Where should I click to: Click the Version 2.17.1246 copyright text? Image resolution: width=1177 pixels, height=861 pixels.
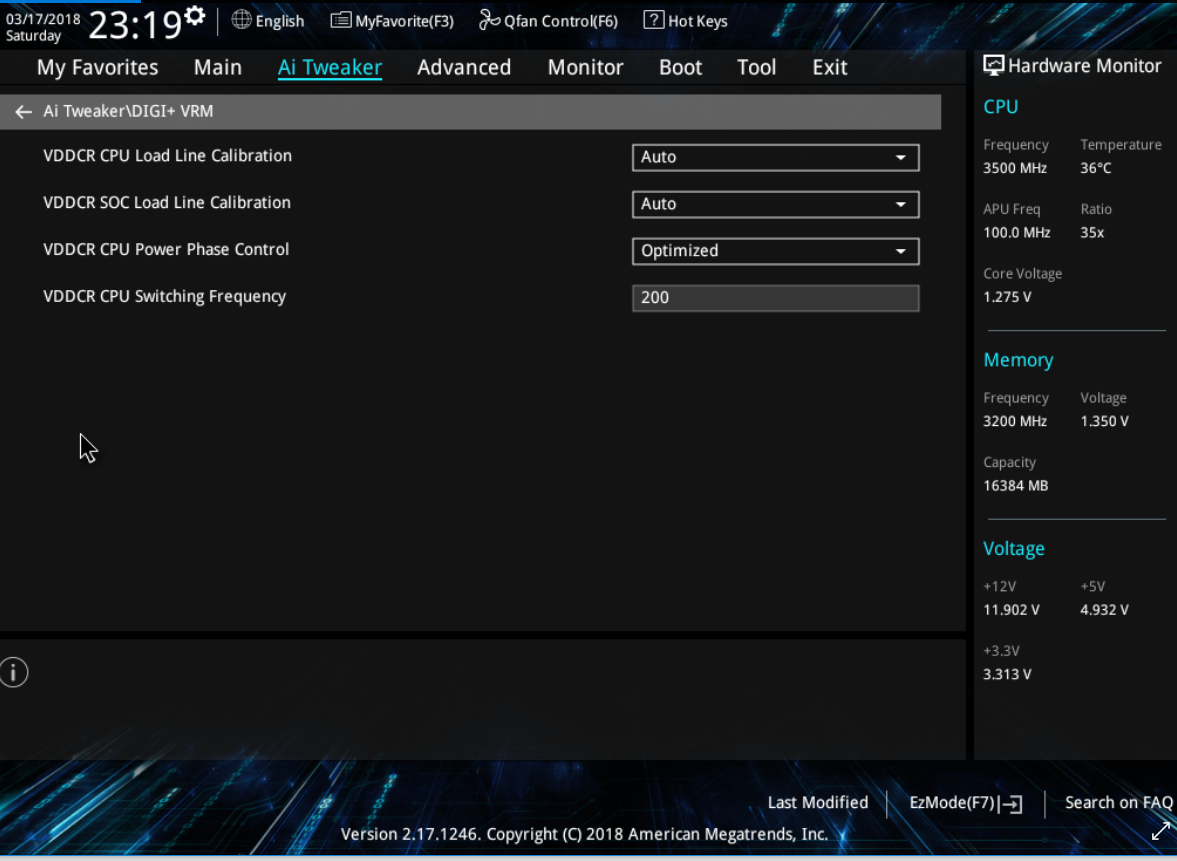pyautogui.click(x=585, y=834)
